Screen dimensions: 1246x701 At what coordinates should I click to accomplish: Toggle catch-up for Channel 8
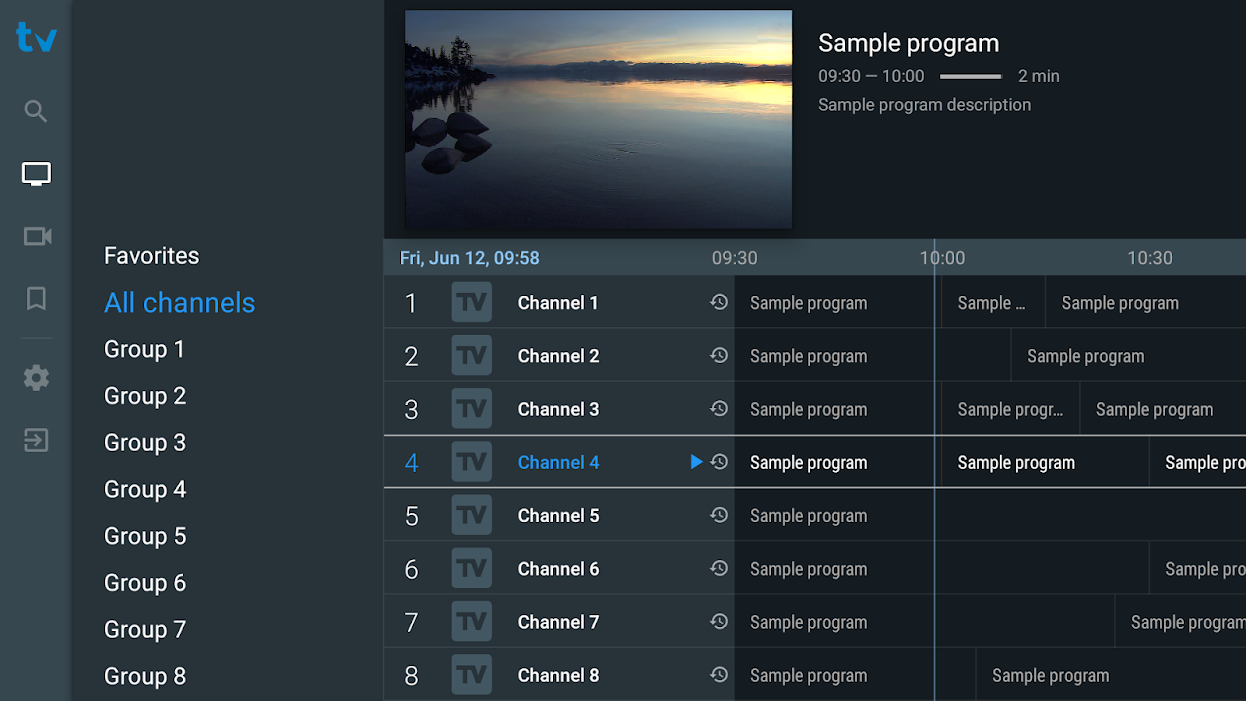tap(719, 674)
